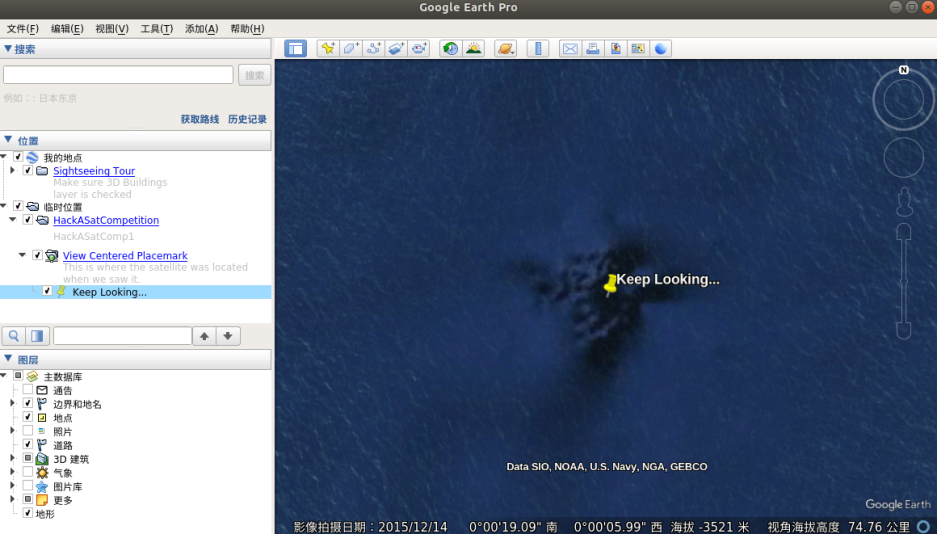Image resolution: width=937 pixels, height=534 pixels.
Task: Click the zoom-out bottom of slider
Action: (x=904, y=331)
